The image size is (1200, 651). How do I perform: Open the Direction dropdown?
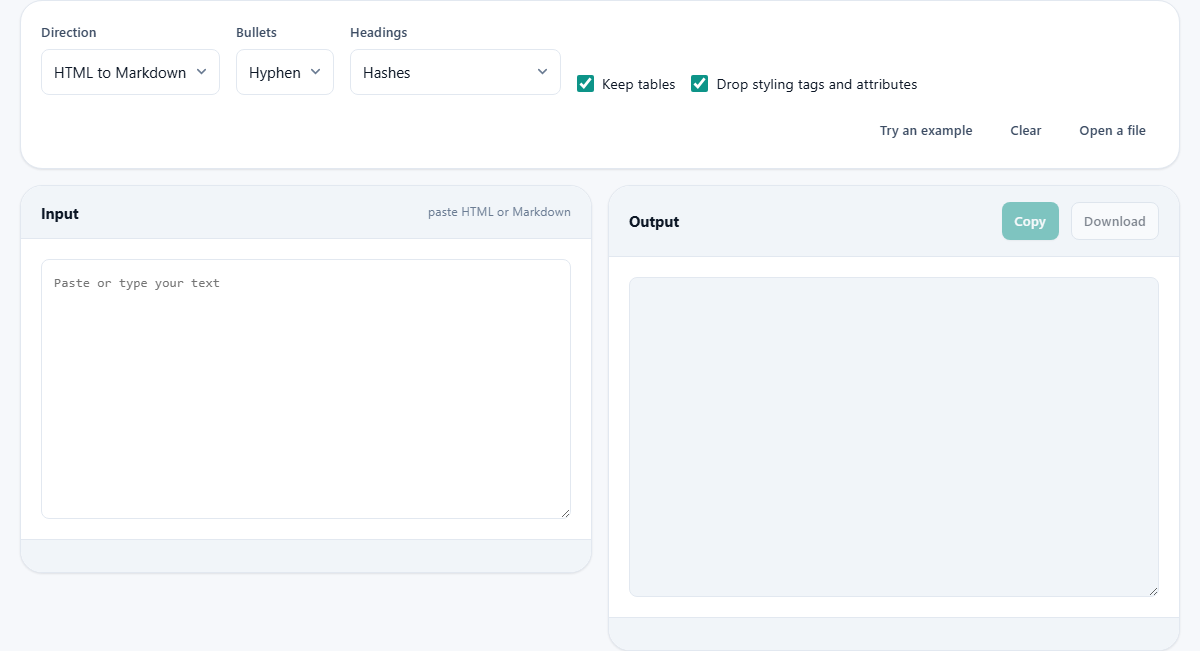pyautogui.click(x=130, y=72)
